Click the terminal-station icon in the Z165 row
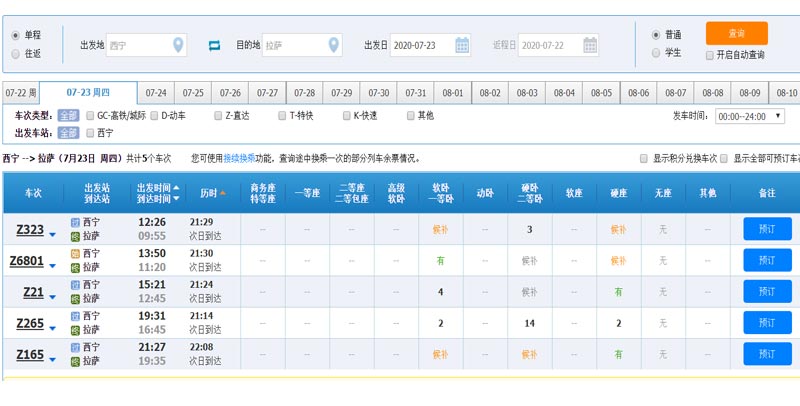The width and height of the screenshot is (800, 406). click(76, 361)
